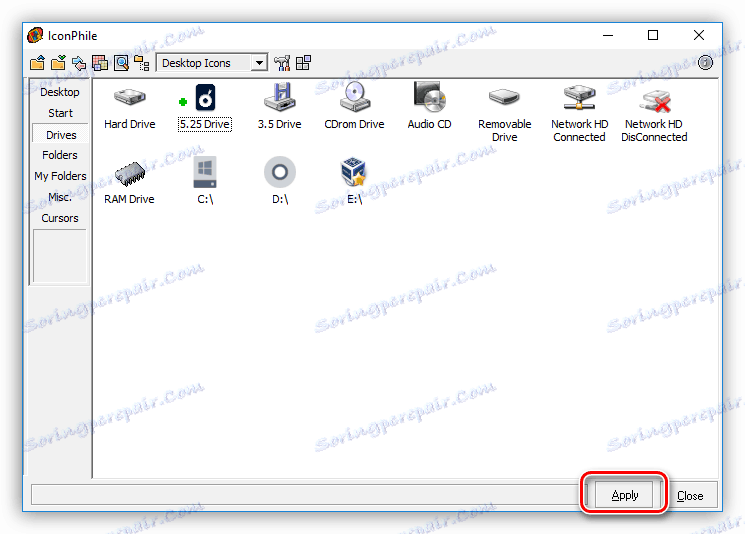Click the hammer and tools settings icon
The height and width of the screenshot is (534, 745).
click(282, 63)
